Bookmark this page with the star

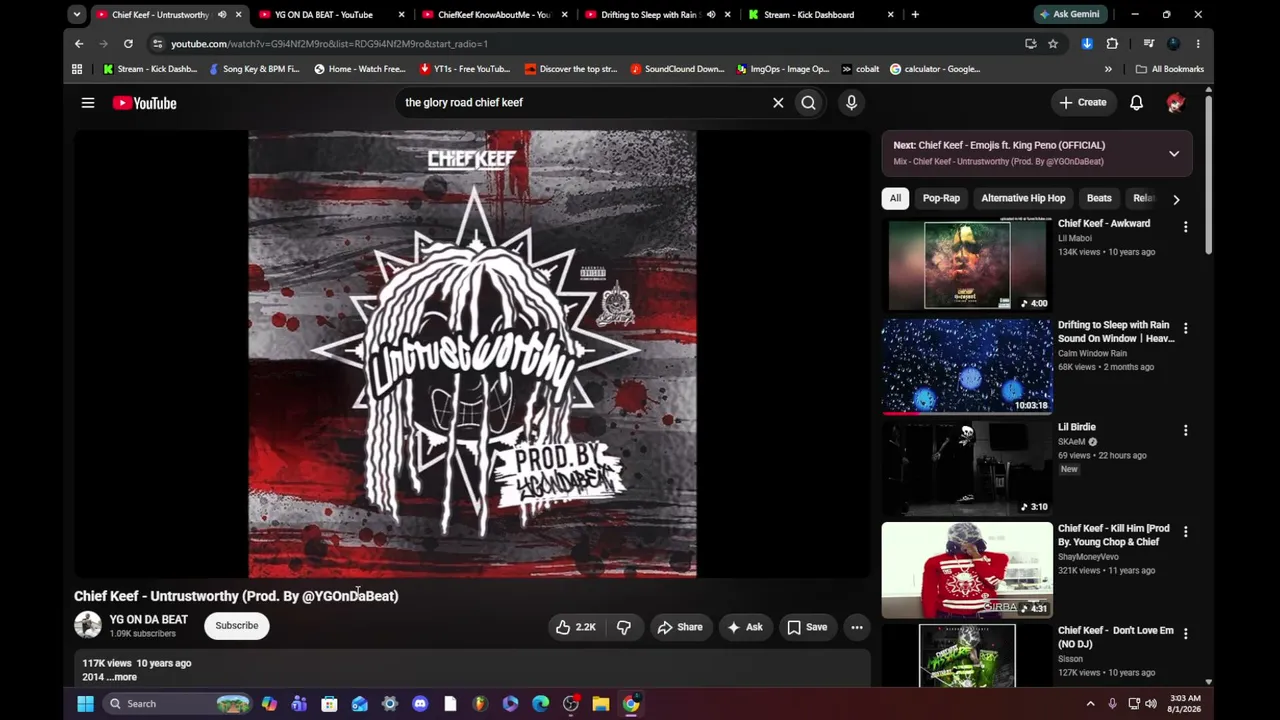(x=1053, y=44)
